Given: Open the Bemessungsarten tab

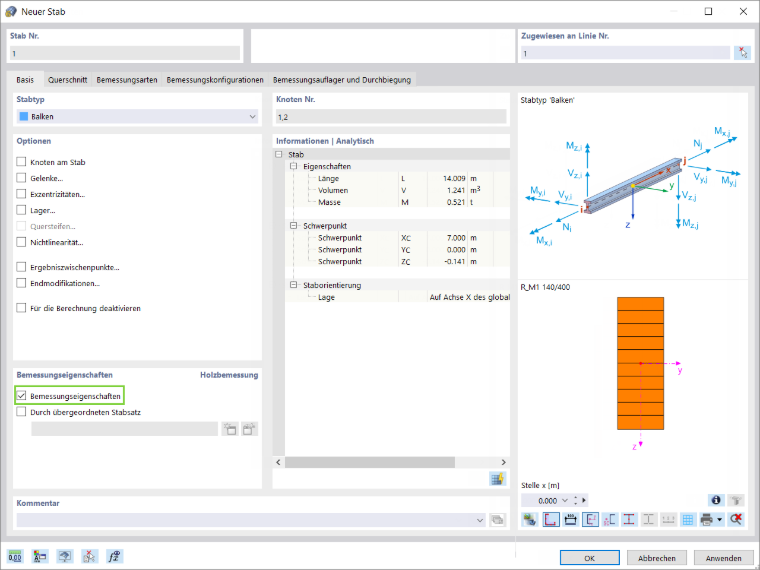Looking at the screenshot, I should (x=127, y=79).
